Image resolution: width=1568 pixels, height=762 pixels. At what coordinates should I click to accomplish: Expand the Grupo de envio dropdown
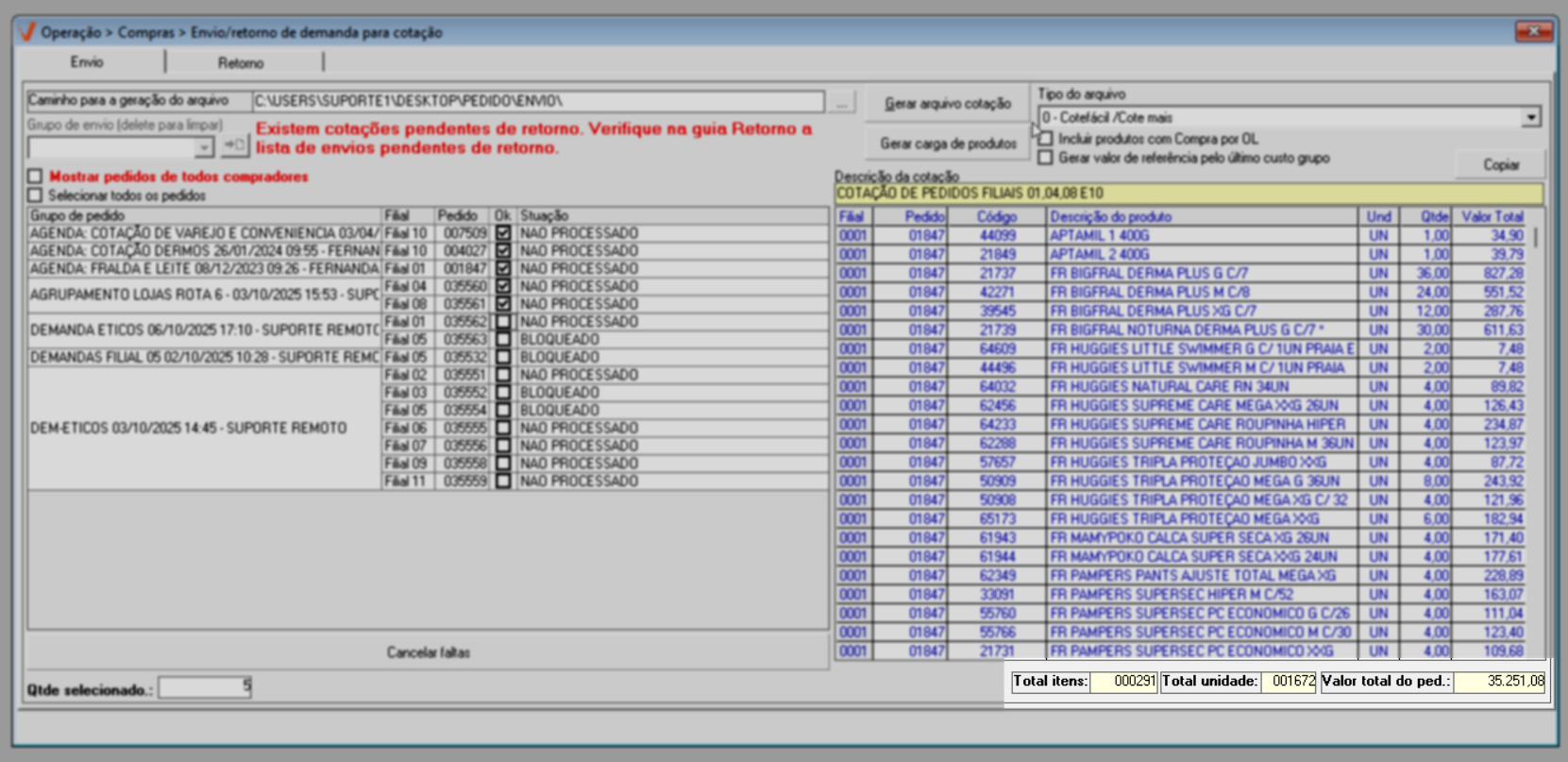204,147
